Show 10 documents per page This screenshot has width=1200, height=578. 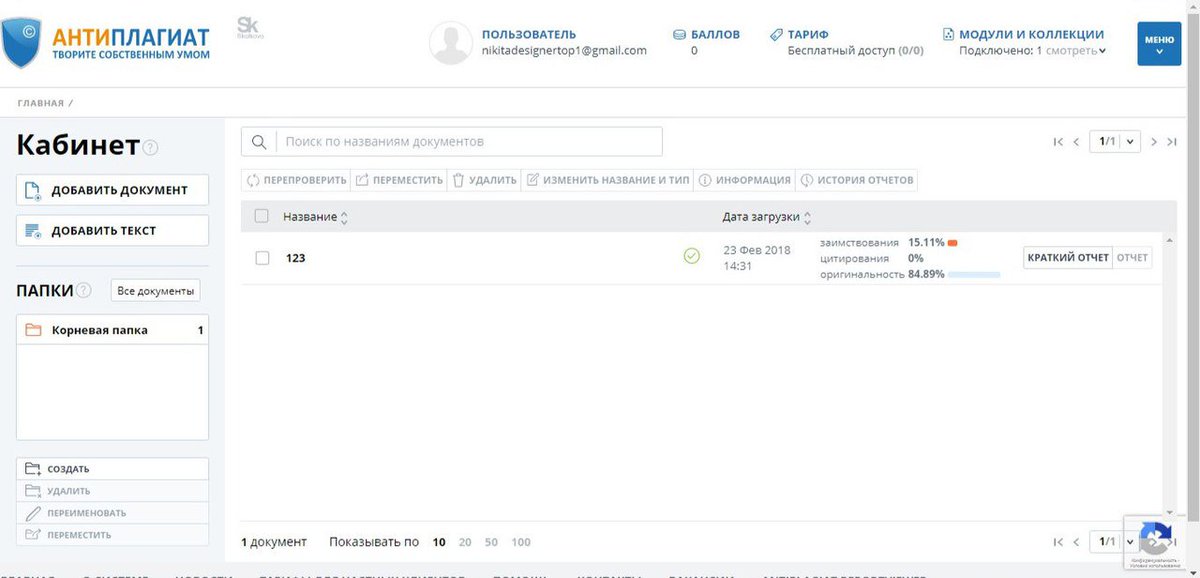(439, 542)
